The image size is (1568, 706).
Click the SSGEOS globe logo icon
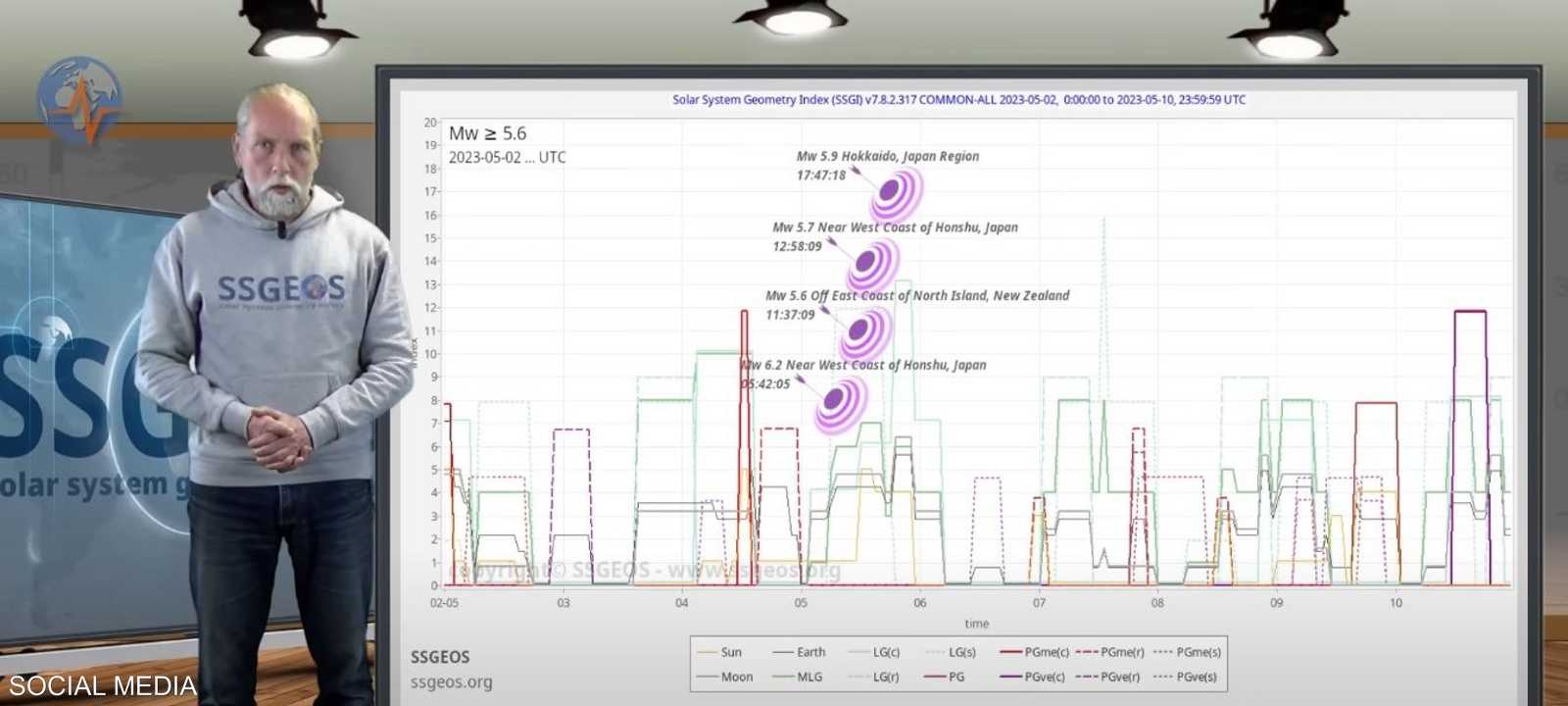pos(80,99)
